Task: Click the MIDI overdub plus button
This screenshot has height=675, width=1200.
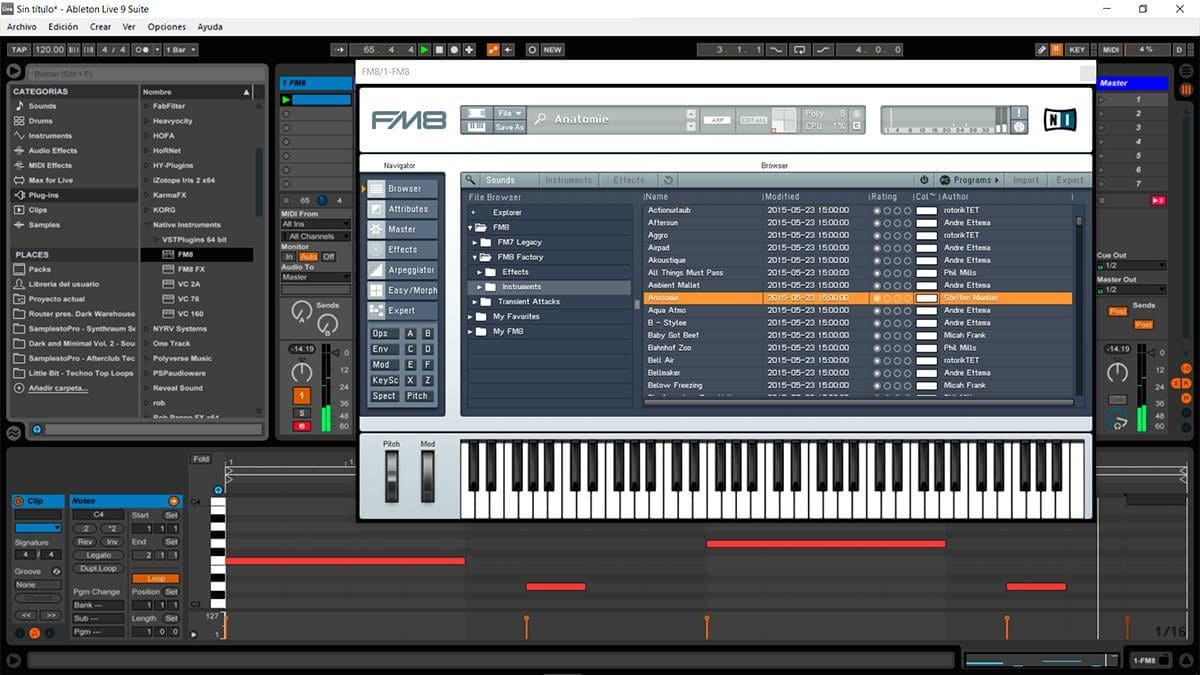Action: click(469, 49)
